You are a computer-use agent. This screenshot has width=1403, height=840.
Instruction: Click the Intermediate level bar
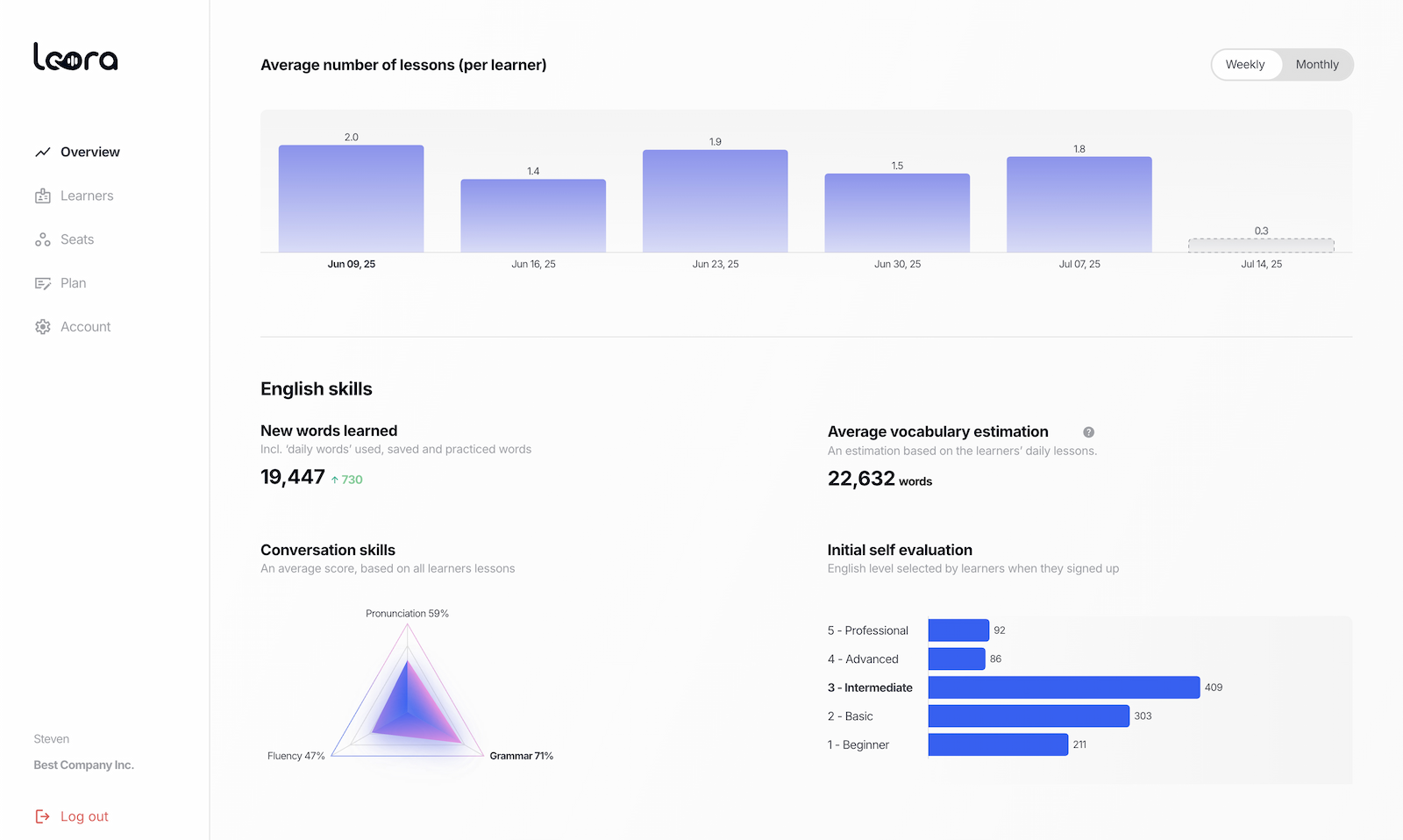click(1064, 687)
